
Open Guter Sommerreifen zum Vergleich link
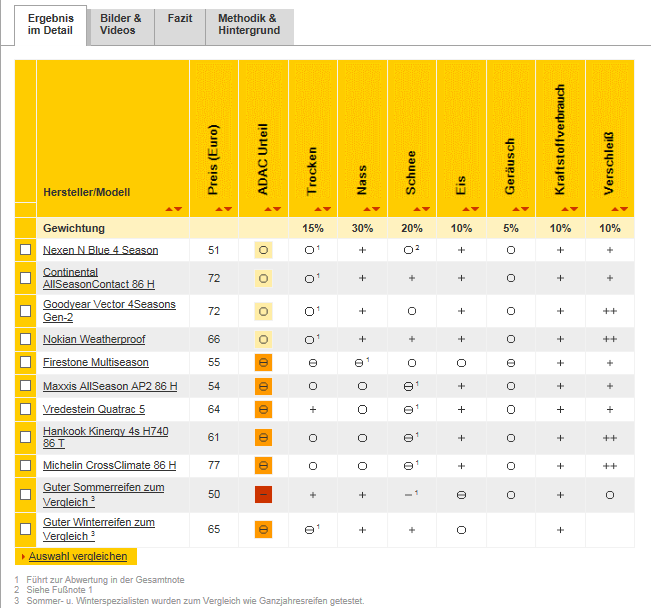tap(104, 495)
